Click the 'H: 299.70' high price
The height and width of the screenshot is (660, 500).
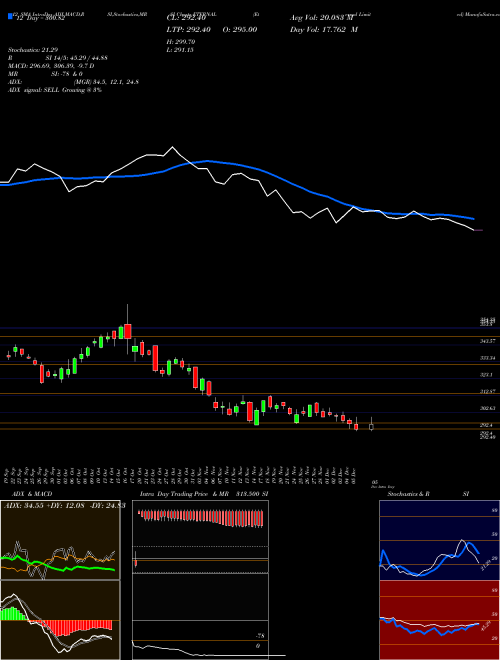[x=181, y=42]
